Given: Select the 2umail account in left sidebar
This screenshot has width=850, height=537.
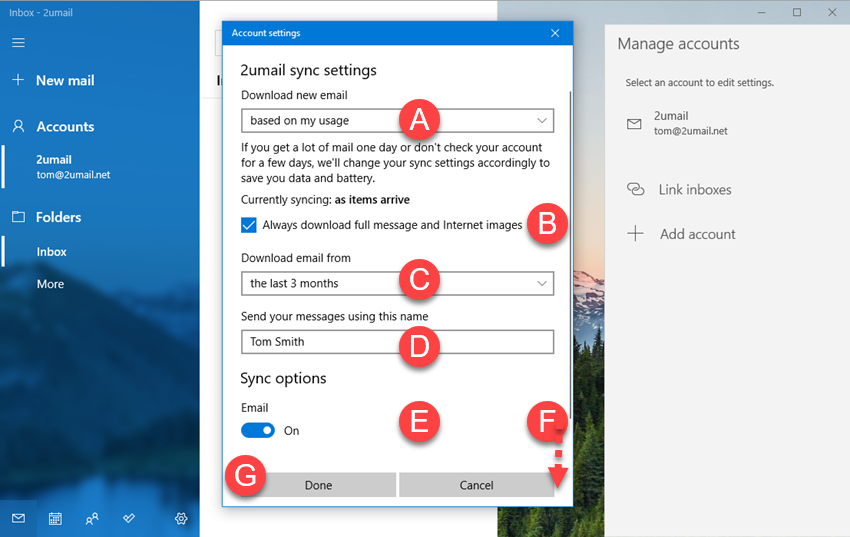Looking at the screenshot, I should (x=73, y=166).
